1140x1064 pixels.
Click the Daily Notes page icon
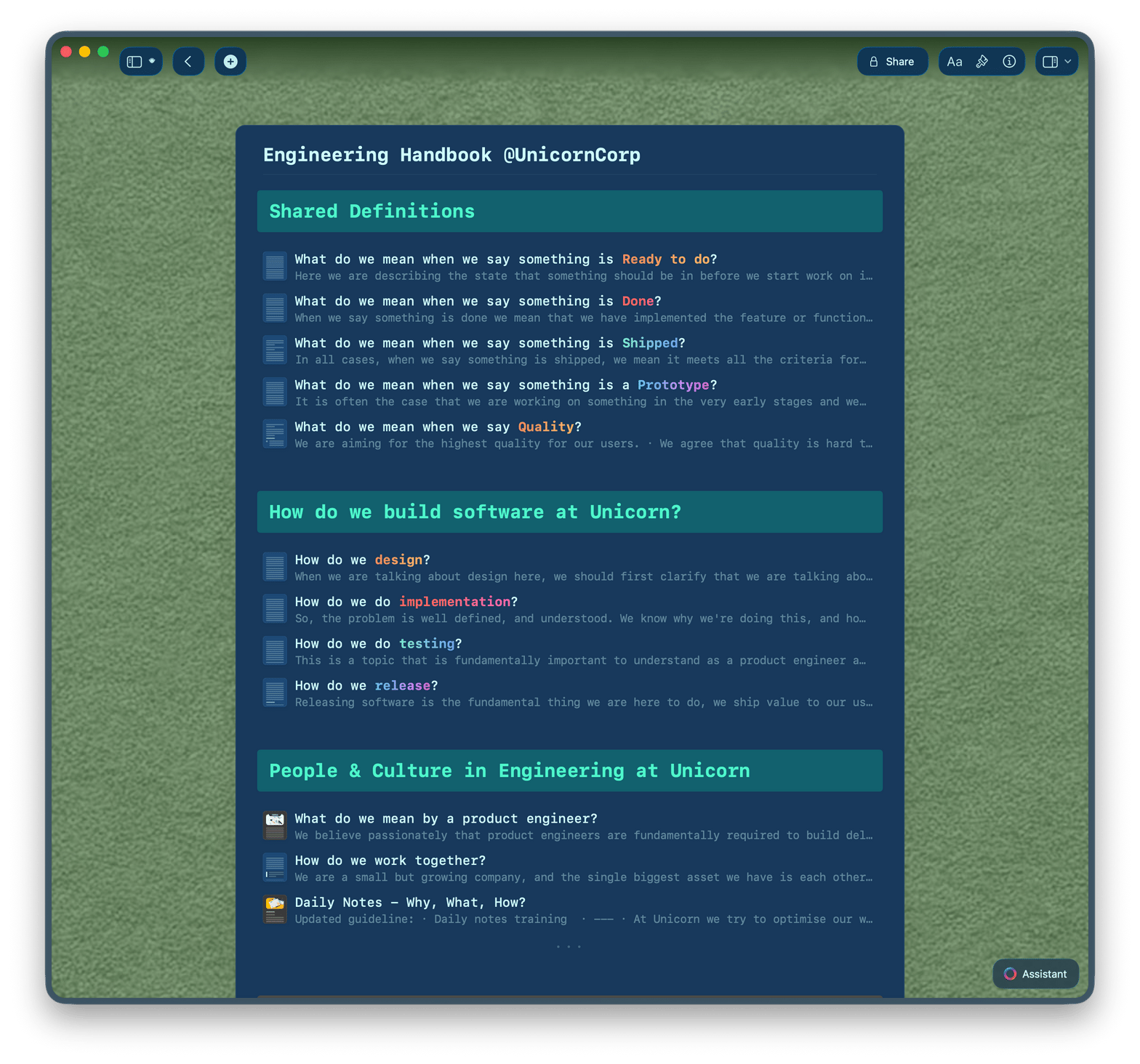pyautogui.click(x=275, y=909)
